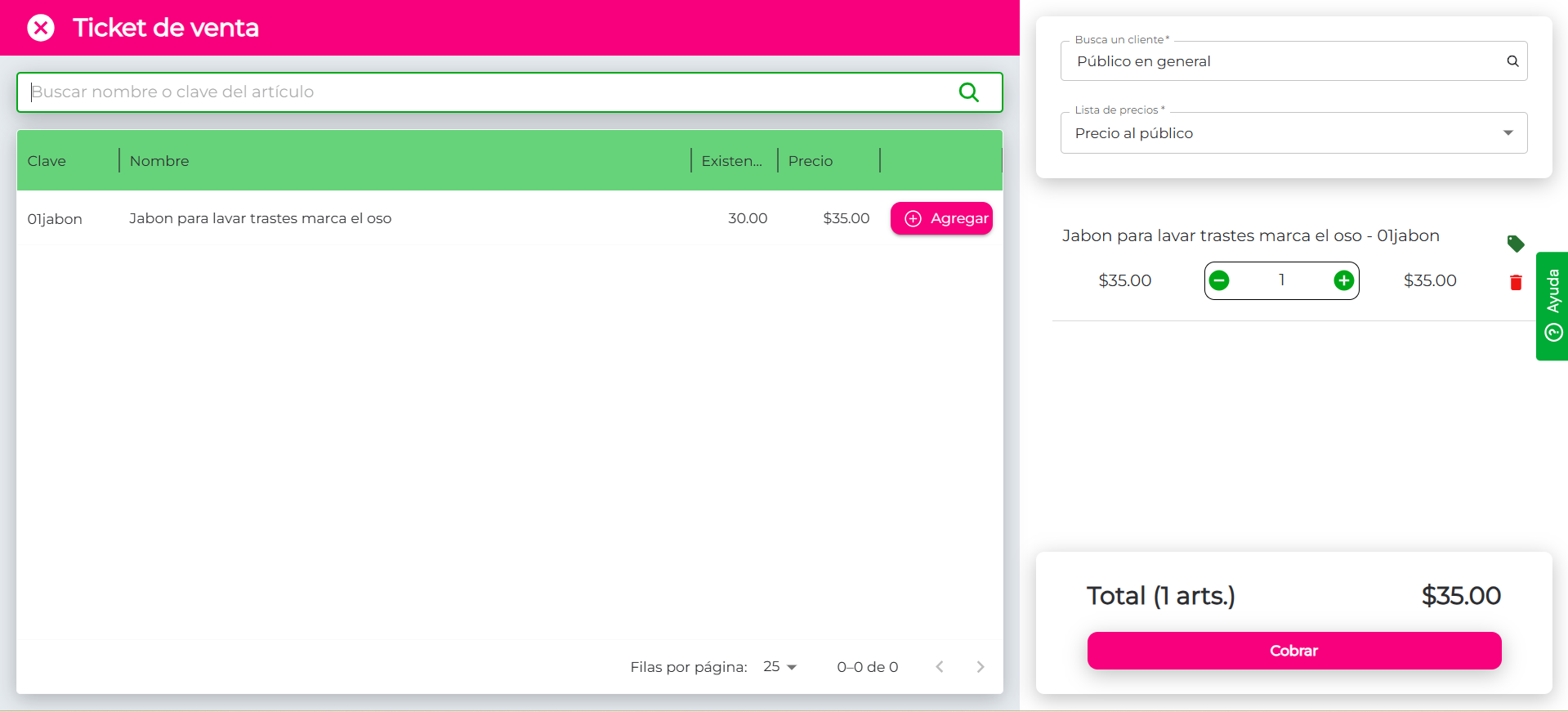Image resolution: width=1568 pixels, height=712 pixels.
Task: Open rows per page dropdown showing 25
Action: pos(780,667)
